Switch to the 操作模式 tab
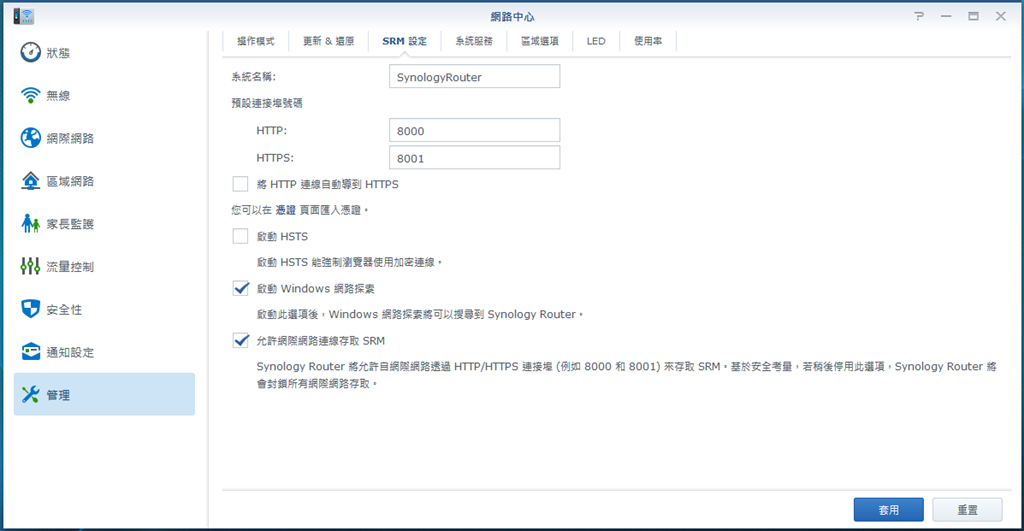Image resolution: width=1024 pixels, height=531 pixels. tap(255, 41)
